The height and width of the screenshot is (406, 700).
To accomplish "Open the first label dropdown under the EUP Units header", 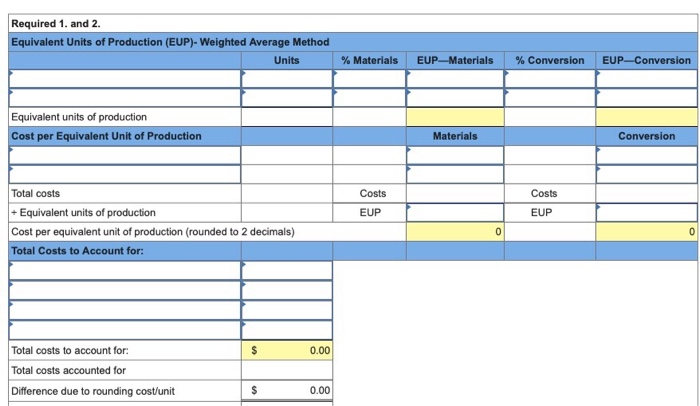I will click(x=125, y=79).
